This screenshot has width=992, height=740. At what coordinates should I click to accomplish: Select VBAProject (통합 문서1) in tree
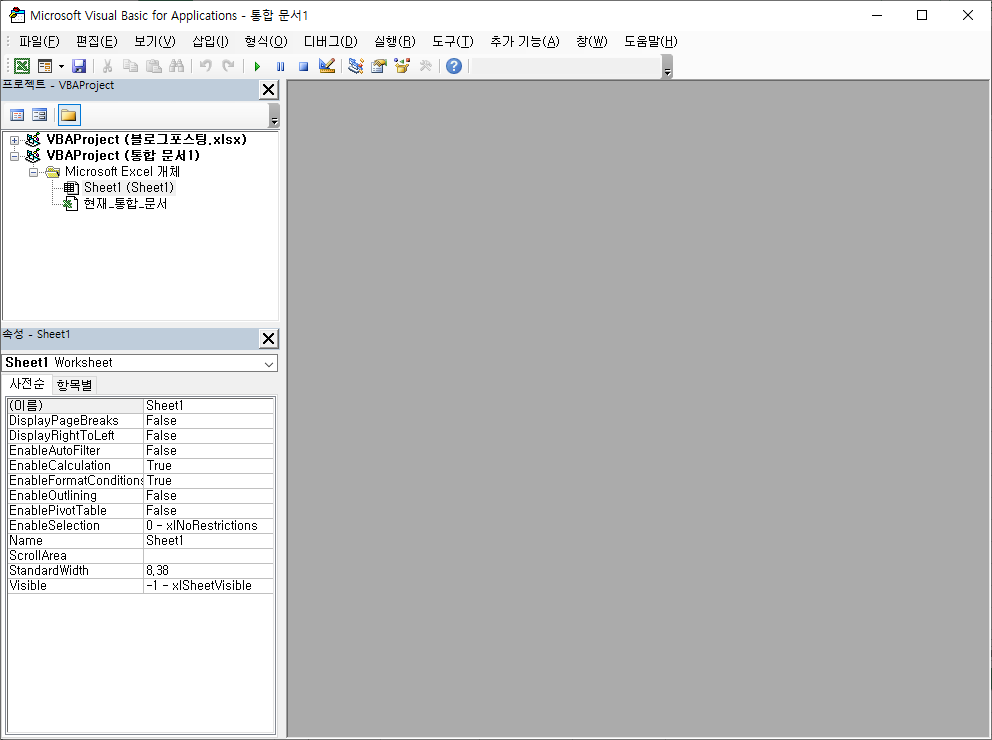[123, 155]
